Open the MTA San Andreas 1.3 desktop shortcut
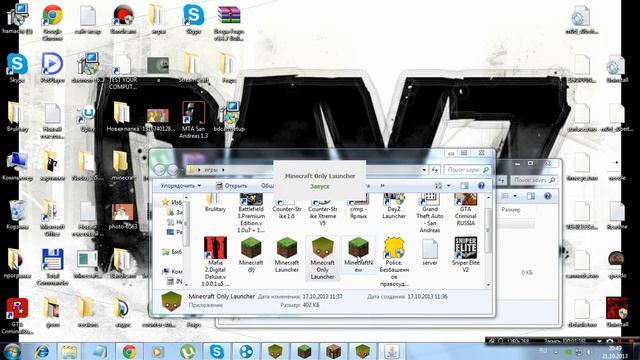 tap(193, 120)
